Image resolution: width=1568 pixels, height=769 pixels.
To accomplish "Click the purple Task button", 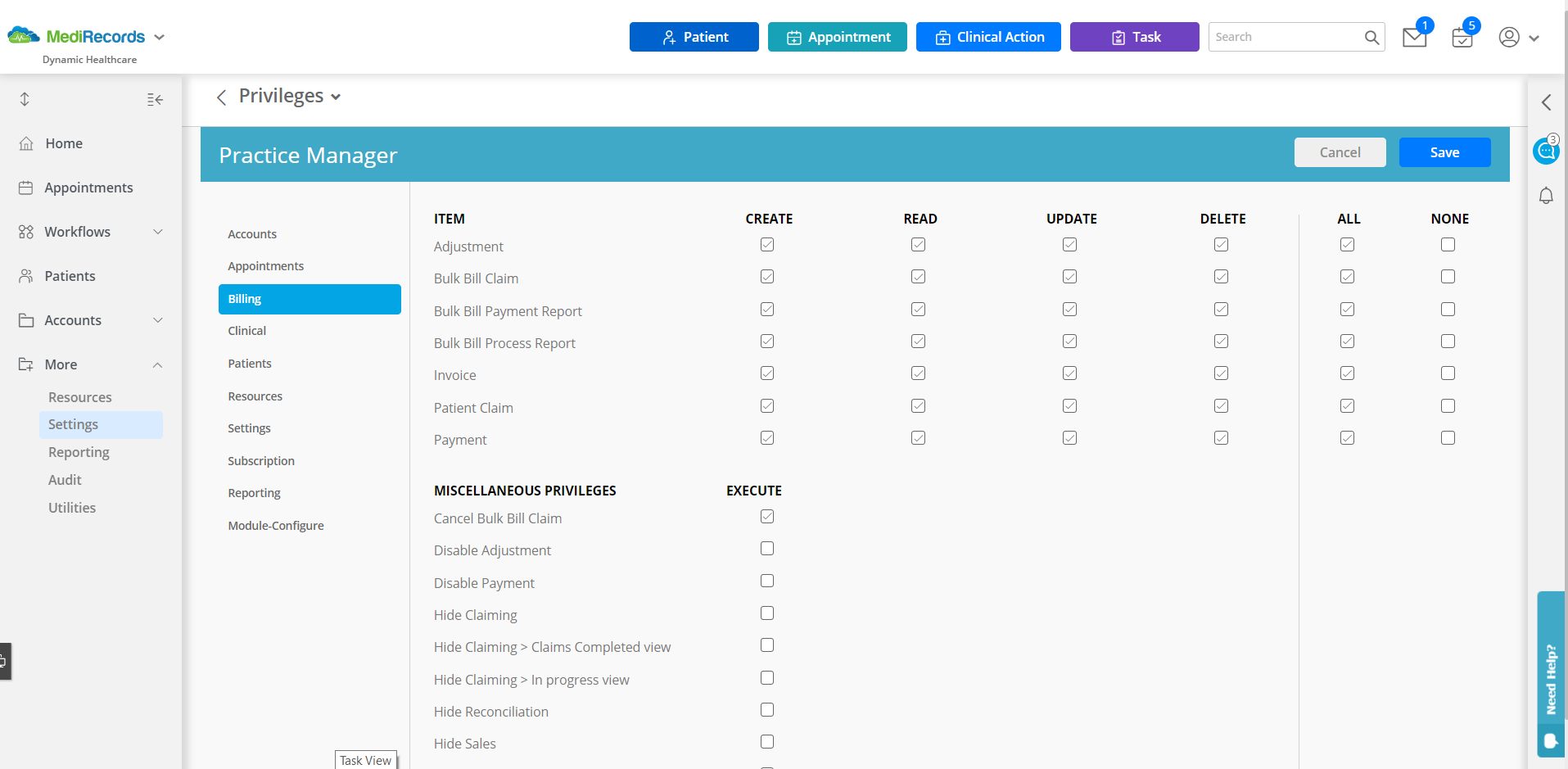I will [1135, 37].
